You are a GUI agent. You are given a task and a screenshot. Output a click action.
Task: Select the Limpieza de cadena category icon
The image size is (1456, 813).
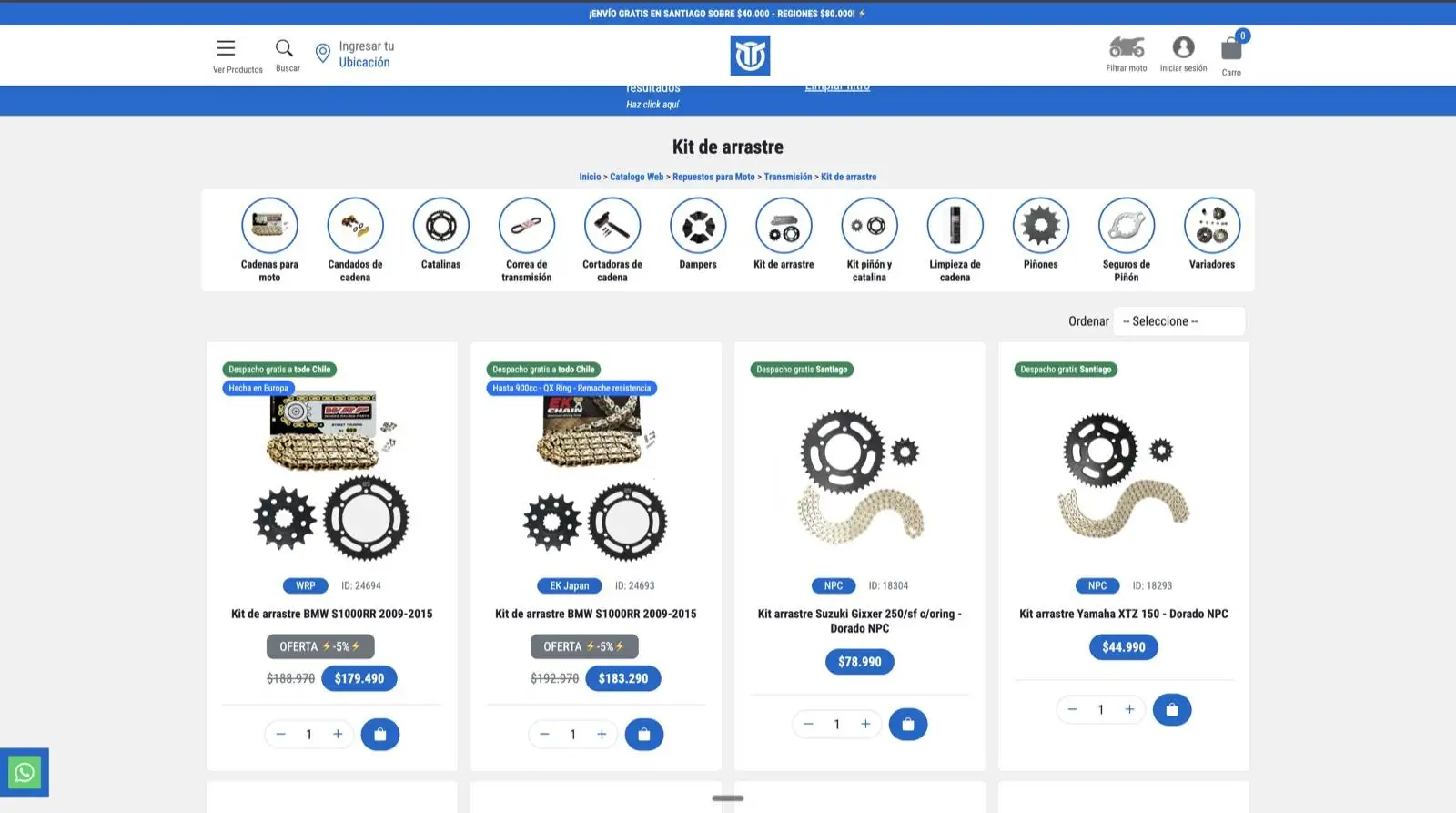coord(955,225)
